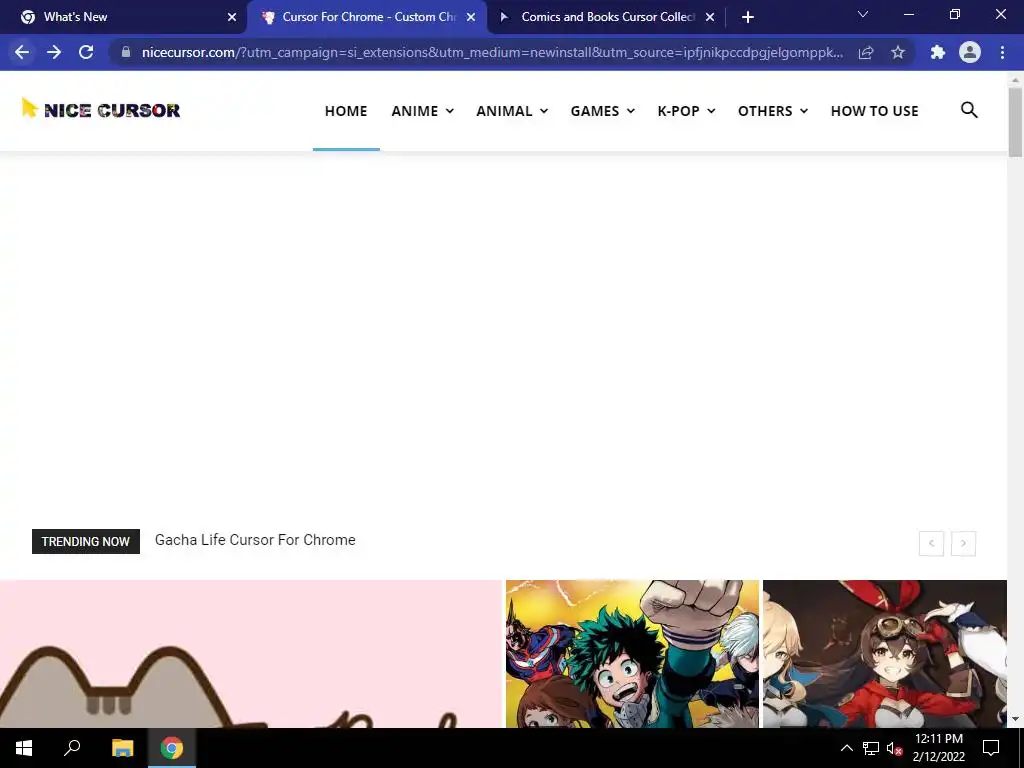
Task: Share this page from the address bar
Action: click(866, 52)
